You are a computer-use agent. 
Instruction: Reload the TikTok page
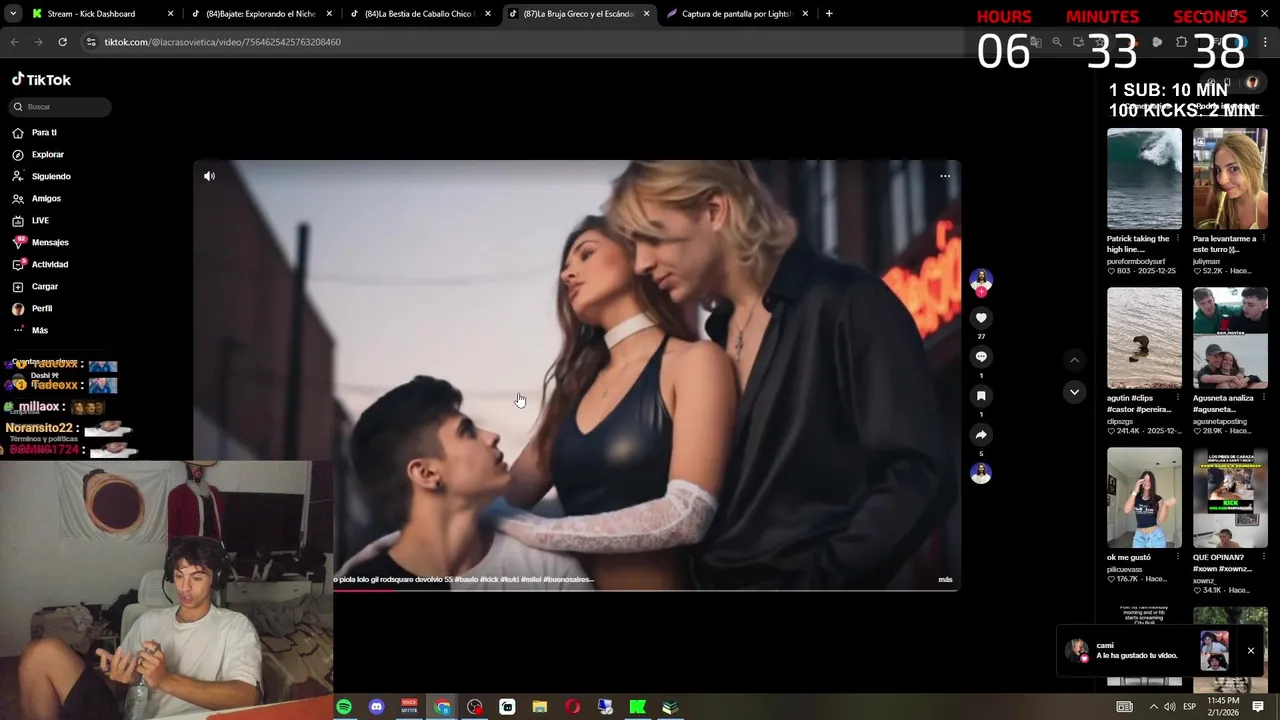[x=62, y=42]
